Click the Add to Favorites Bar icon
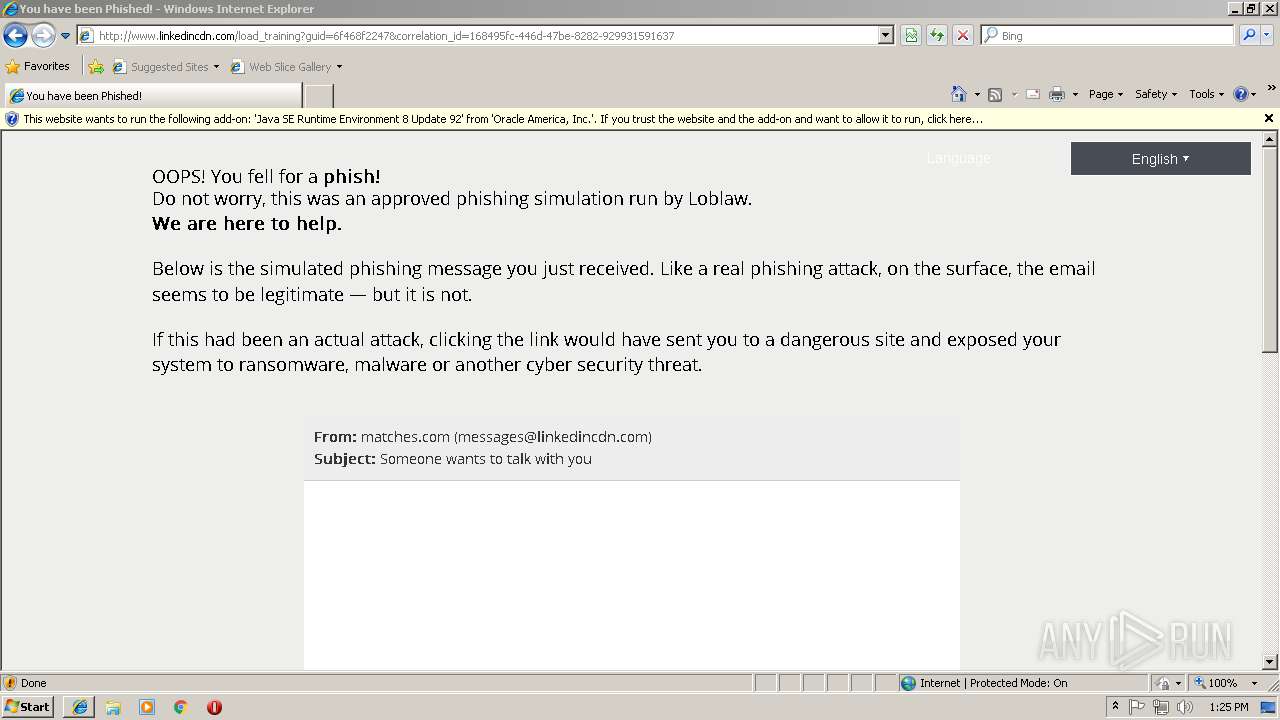This screenshot has height=720, width=1280. [x=96, y=67]
